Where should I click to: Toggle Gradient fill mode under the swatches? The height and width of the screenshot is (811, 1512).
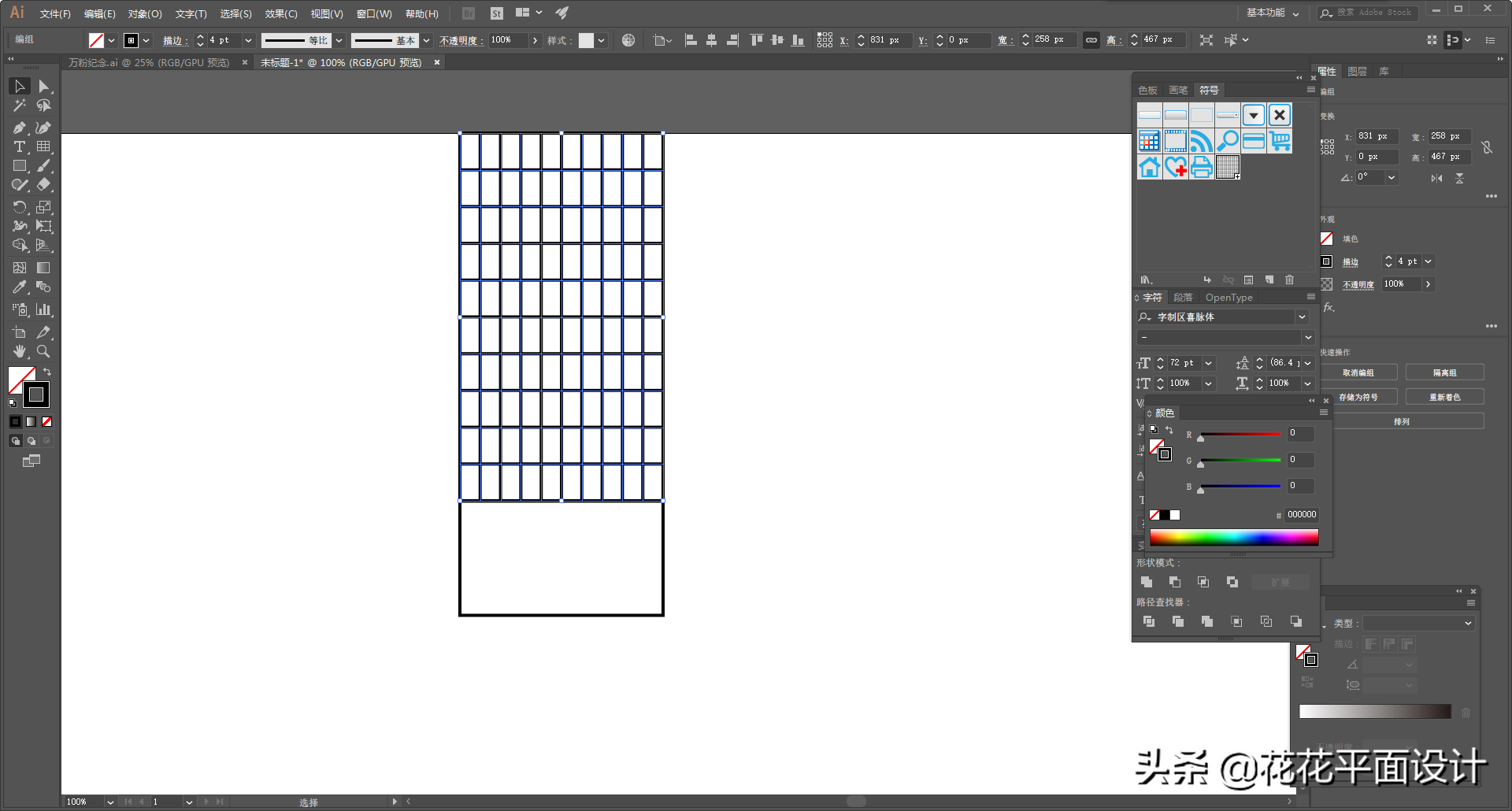pos(31,422)
